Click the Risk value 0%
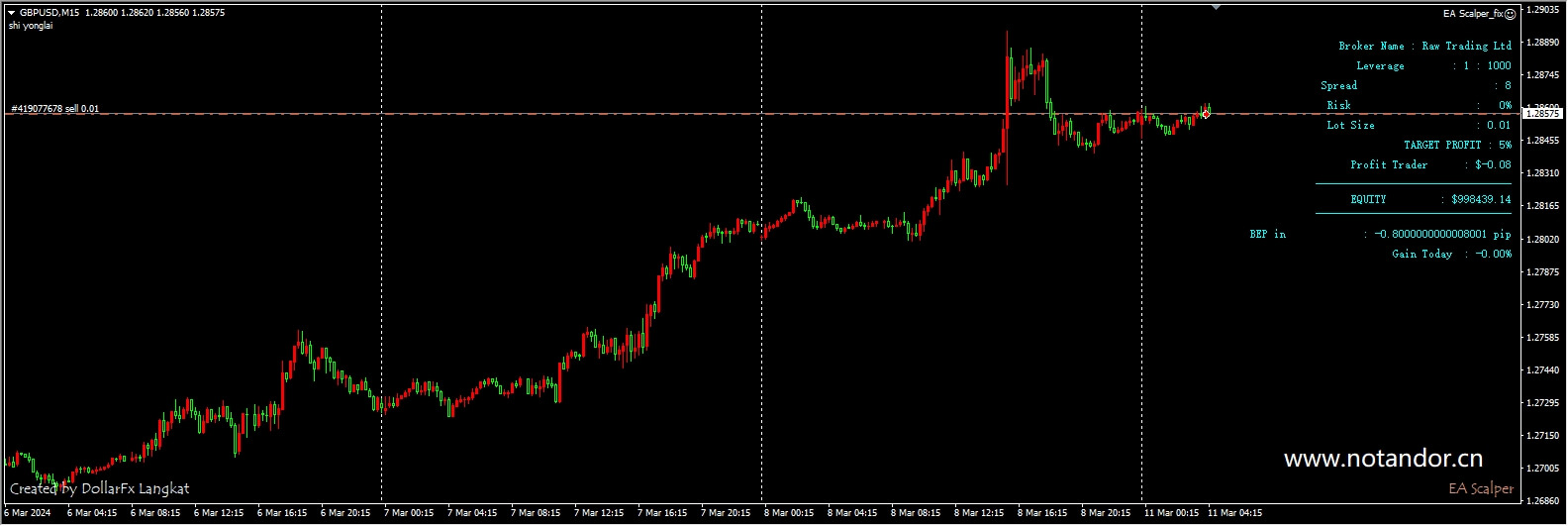 pyautogui.click(x=1505, y=105)
